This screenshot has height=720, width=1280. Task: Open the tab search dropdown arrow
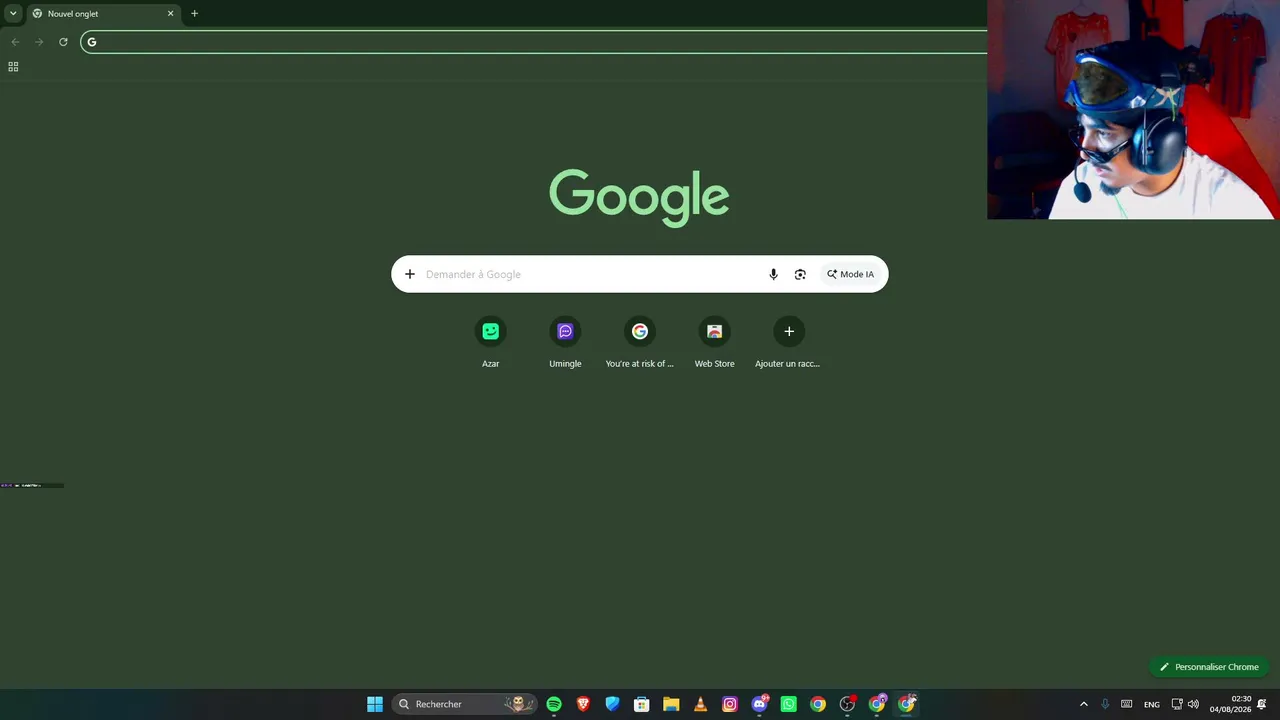click(x=13, y=13)
